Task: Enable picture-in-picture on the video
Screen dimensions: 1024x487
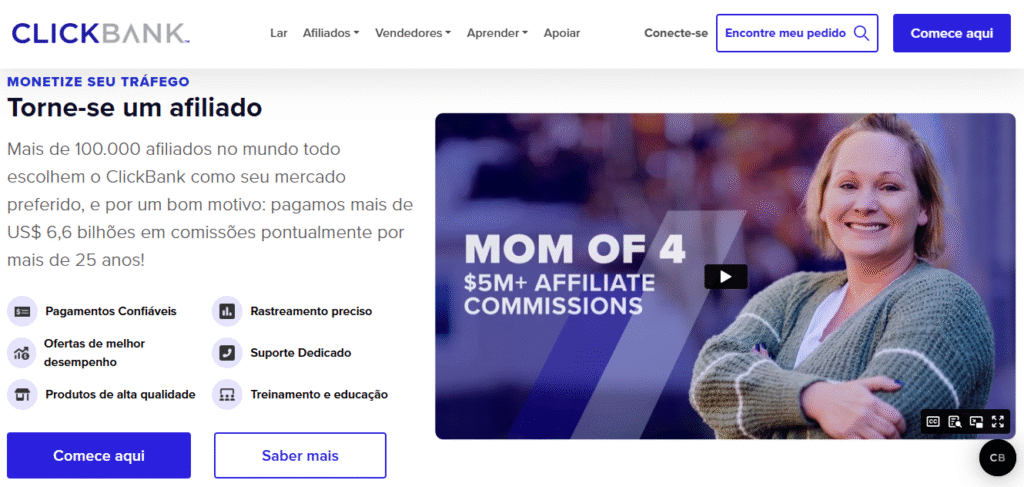Action: click(976, 421)
